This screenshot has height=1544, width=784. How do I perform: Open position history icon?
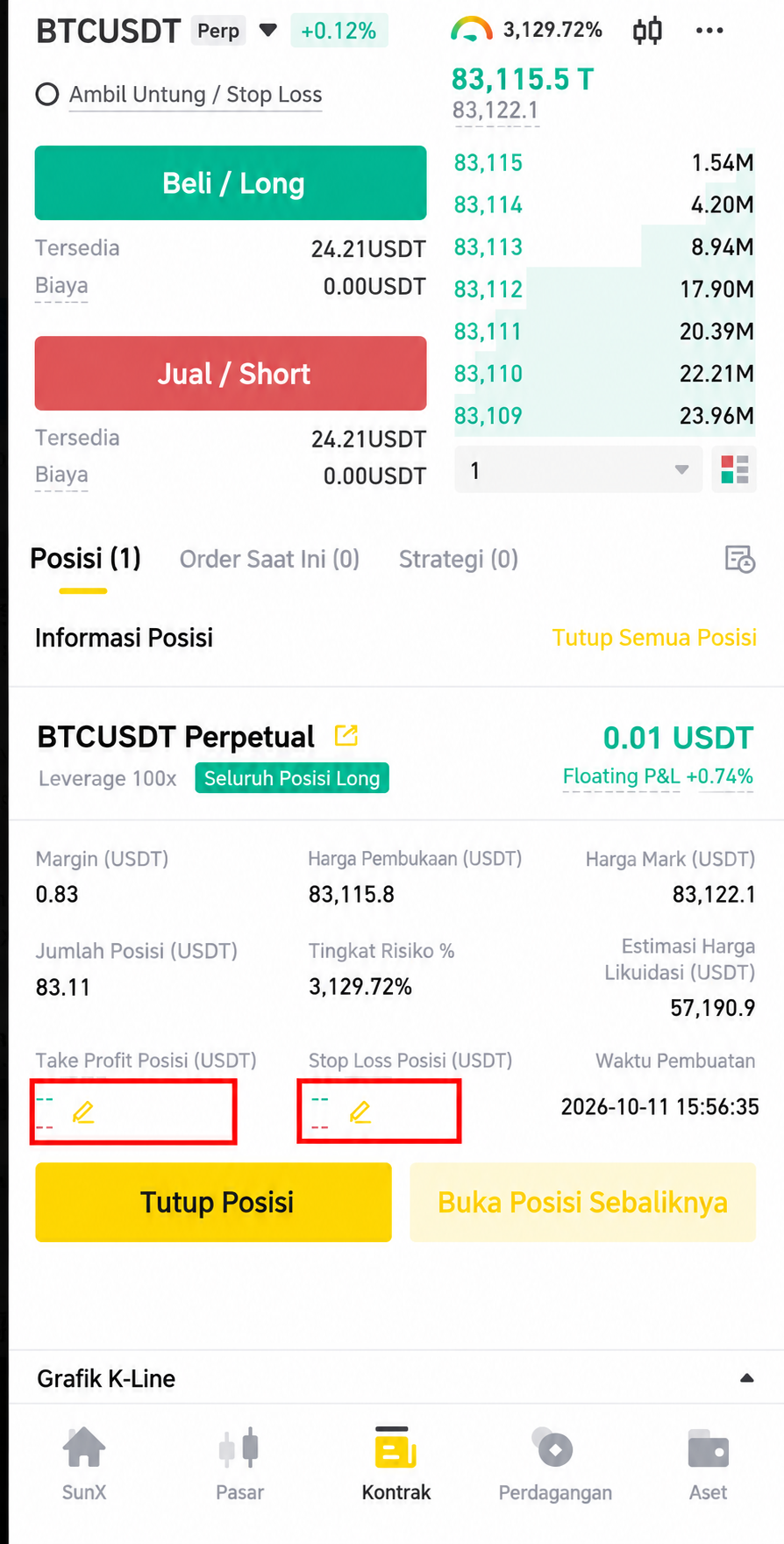pyautogui.click(x=739, y=559)
